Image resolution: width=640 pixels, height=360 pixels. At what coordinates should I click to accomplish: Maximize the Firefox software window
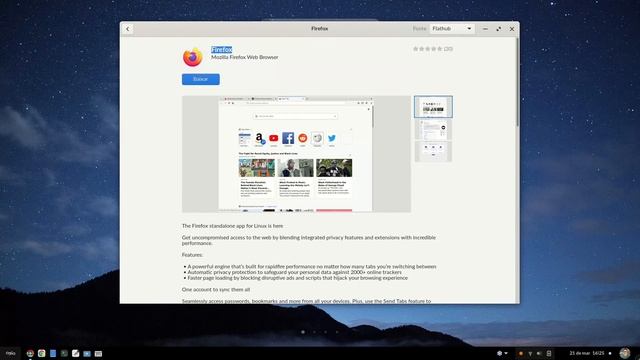(498, 29)
